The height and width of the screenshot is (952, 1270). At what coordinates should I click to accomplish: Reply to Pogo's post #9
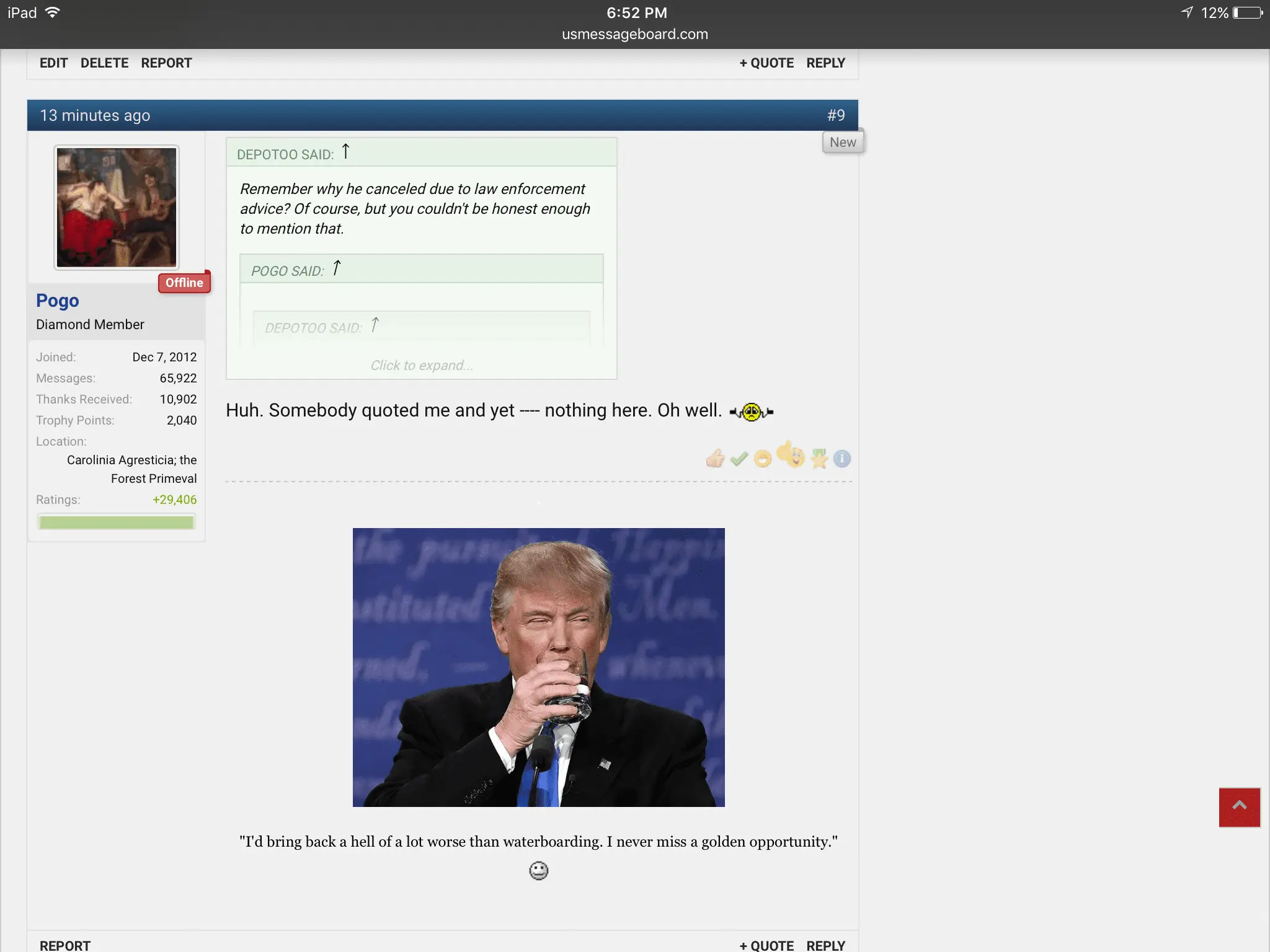tap(825, 945)
